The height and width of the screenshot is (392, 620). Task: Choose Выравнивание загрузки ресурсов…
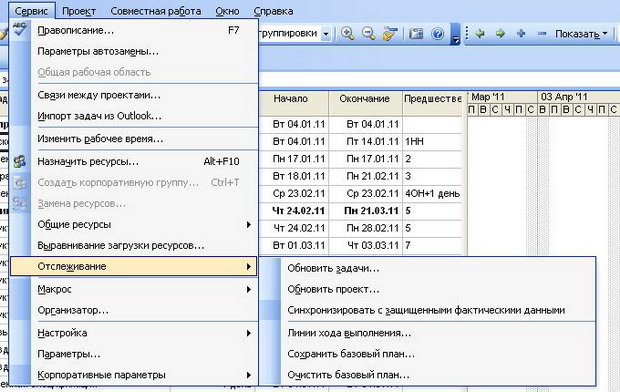point(134,246)
